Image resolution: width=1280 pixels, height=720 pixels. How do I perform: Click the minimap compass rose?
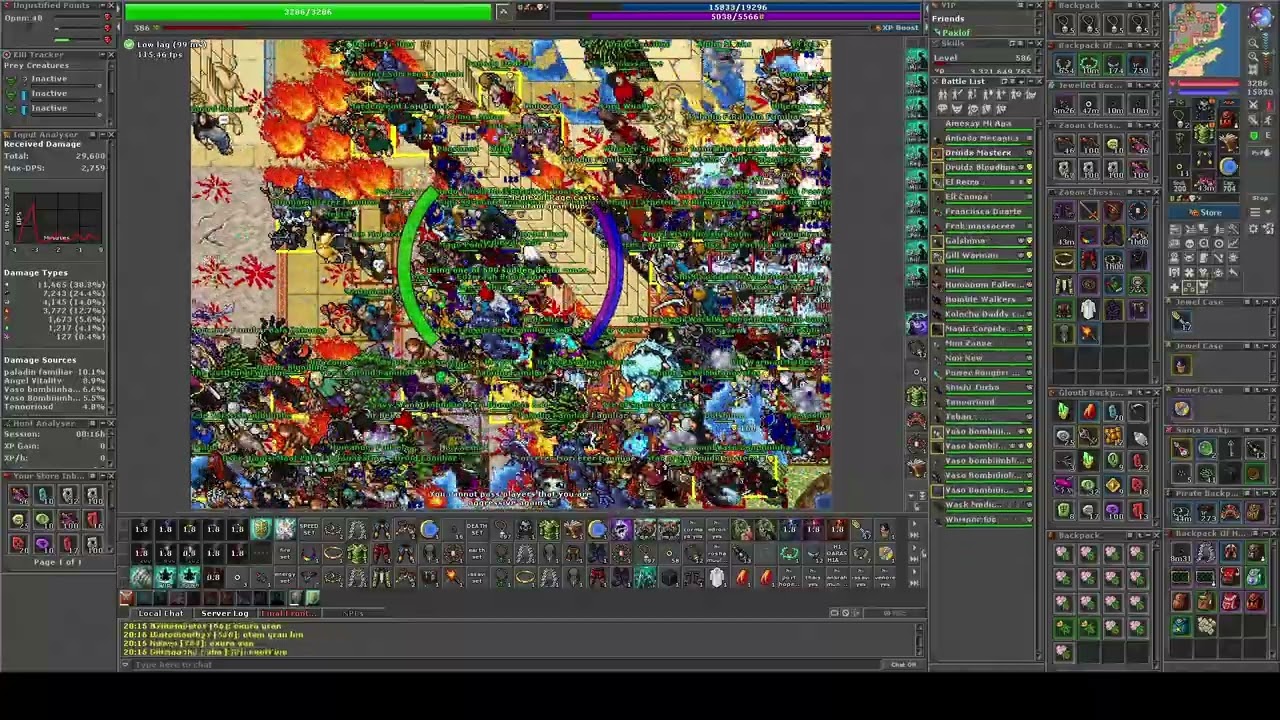1261,17
